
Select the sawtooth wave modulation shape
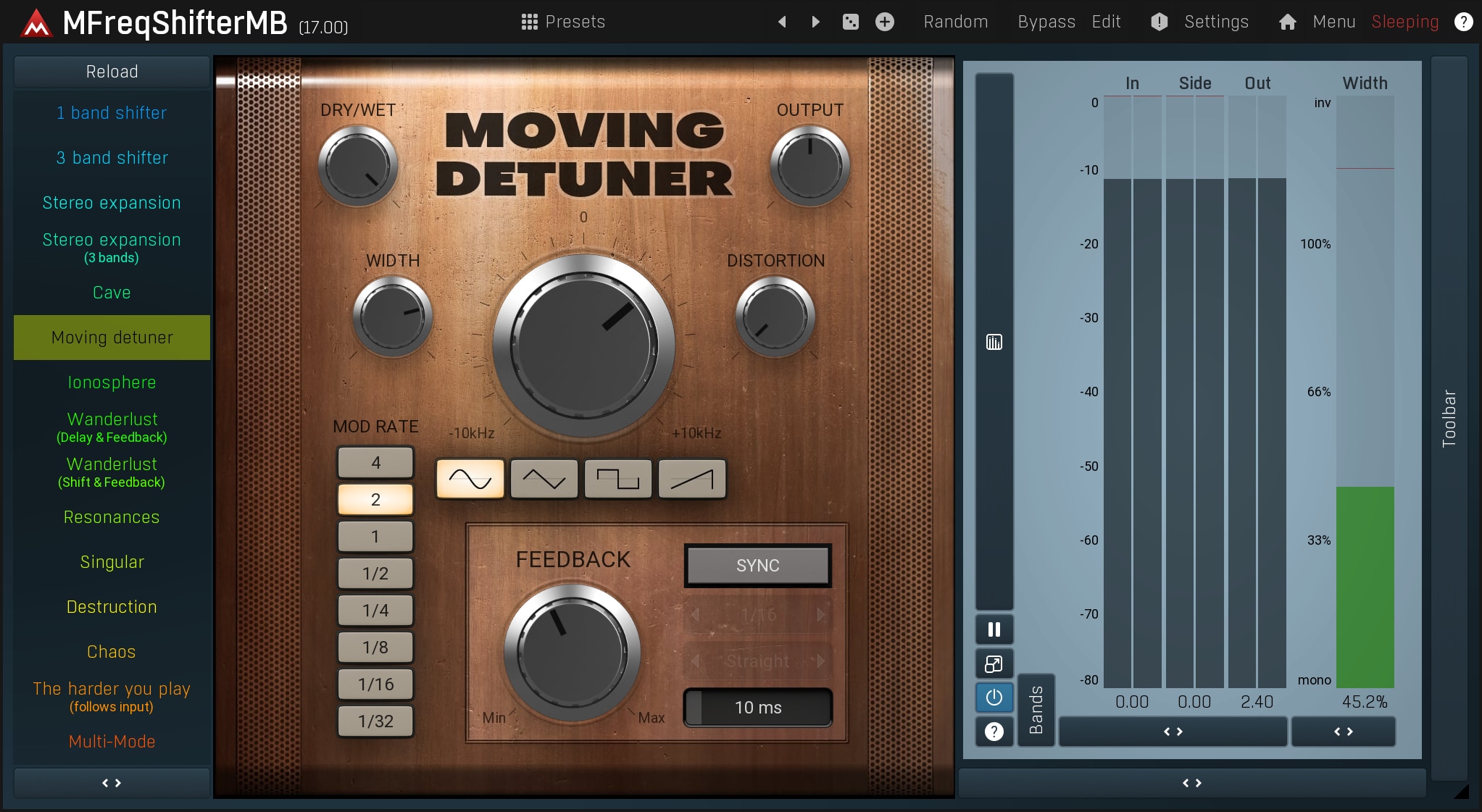pos(691,479)
